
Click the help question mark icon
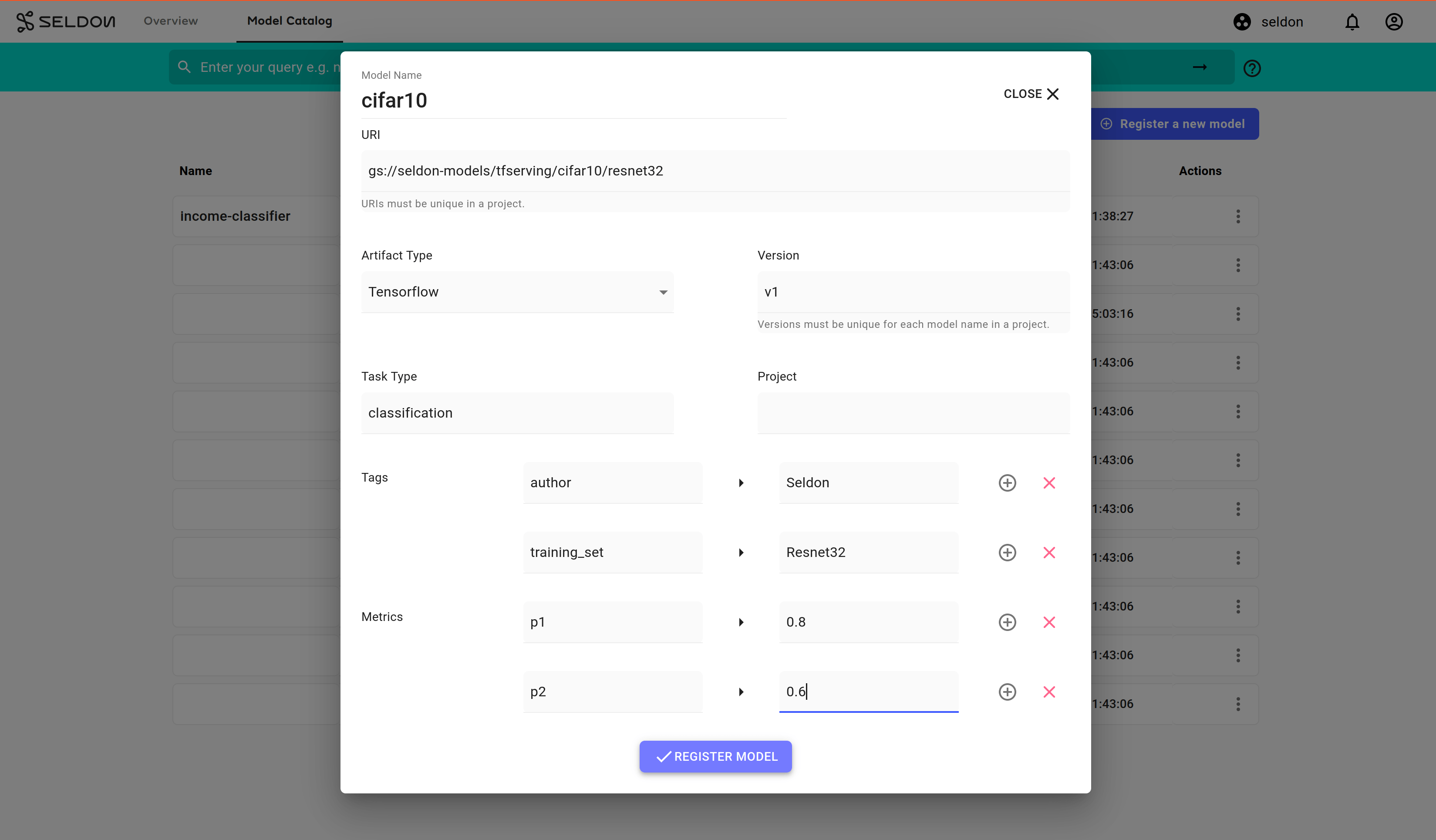tap(1252, 68)
